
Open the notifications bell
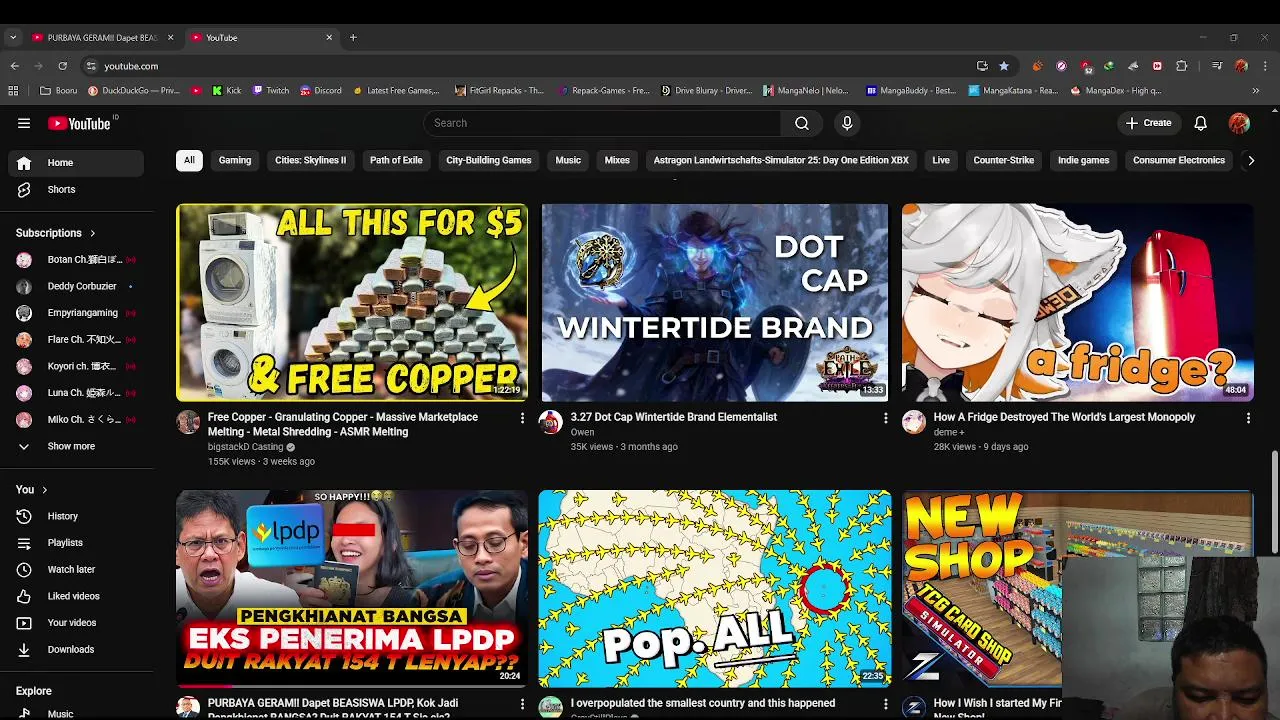[1200, 123]
